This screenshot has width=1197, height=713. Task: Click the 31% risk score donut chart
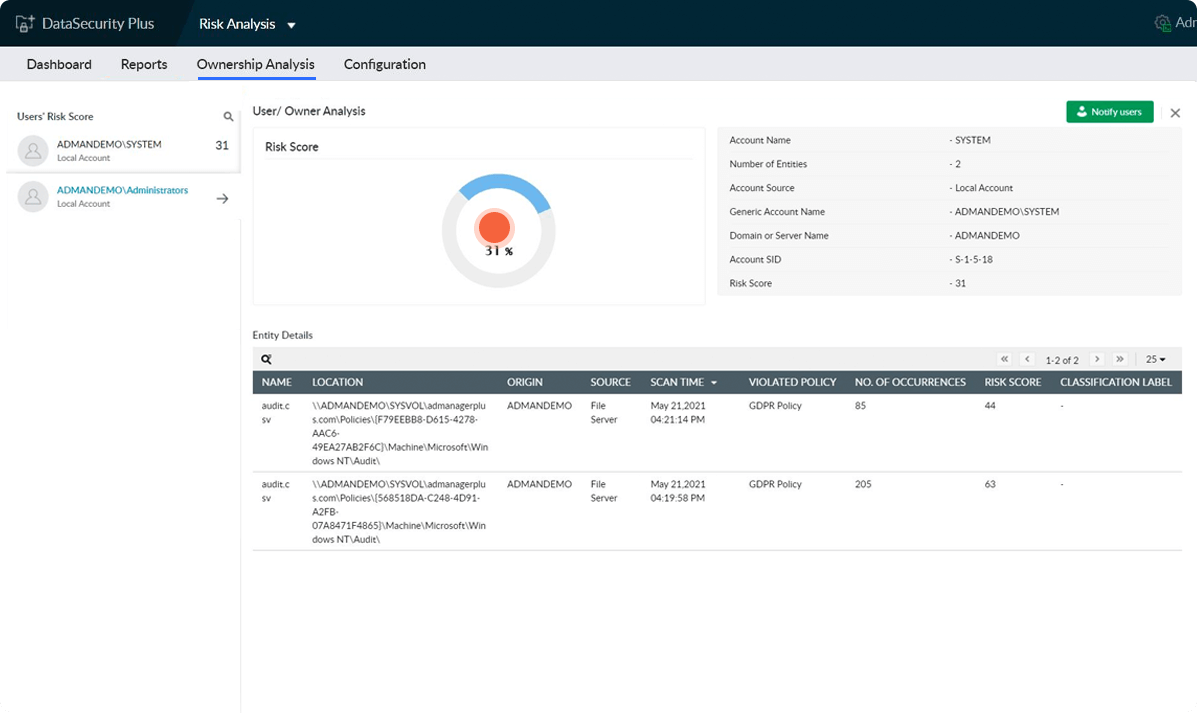[x=497, y=230]
